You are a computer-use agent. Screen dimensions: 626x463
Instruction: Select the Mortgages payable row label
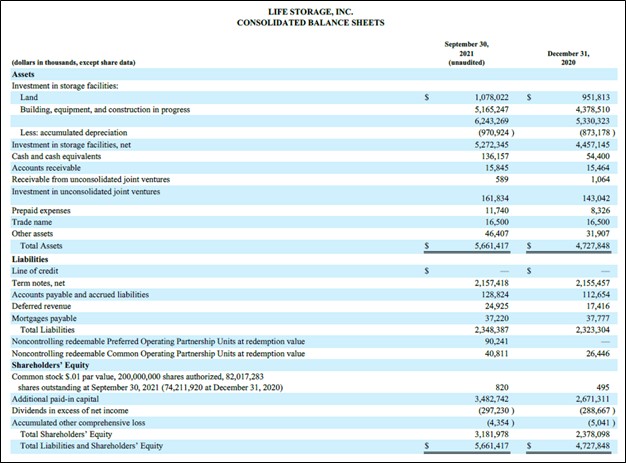[44, 317]
